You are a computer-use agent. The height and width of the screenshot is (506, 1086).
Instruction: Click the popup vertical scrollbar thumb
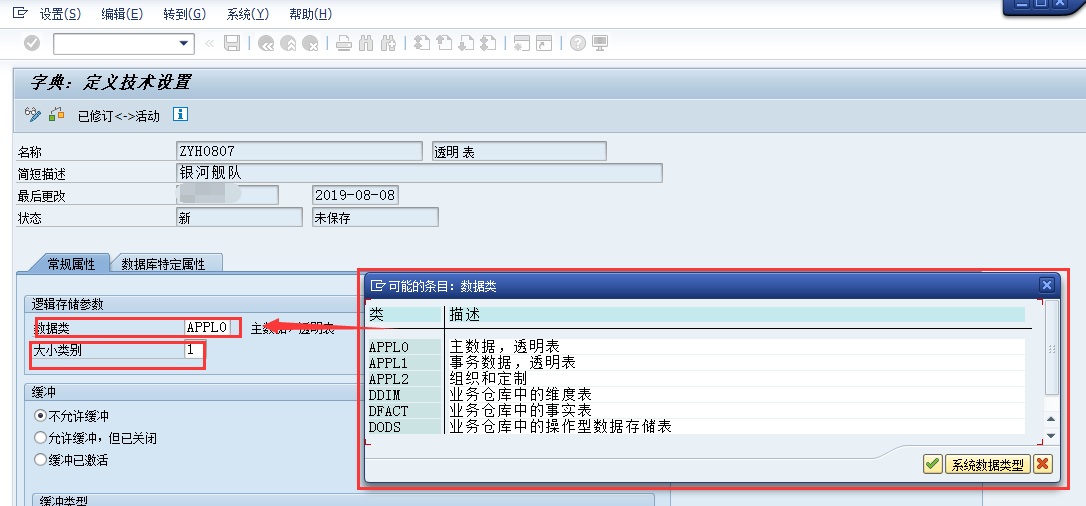[x=1051, y=347]
